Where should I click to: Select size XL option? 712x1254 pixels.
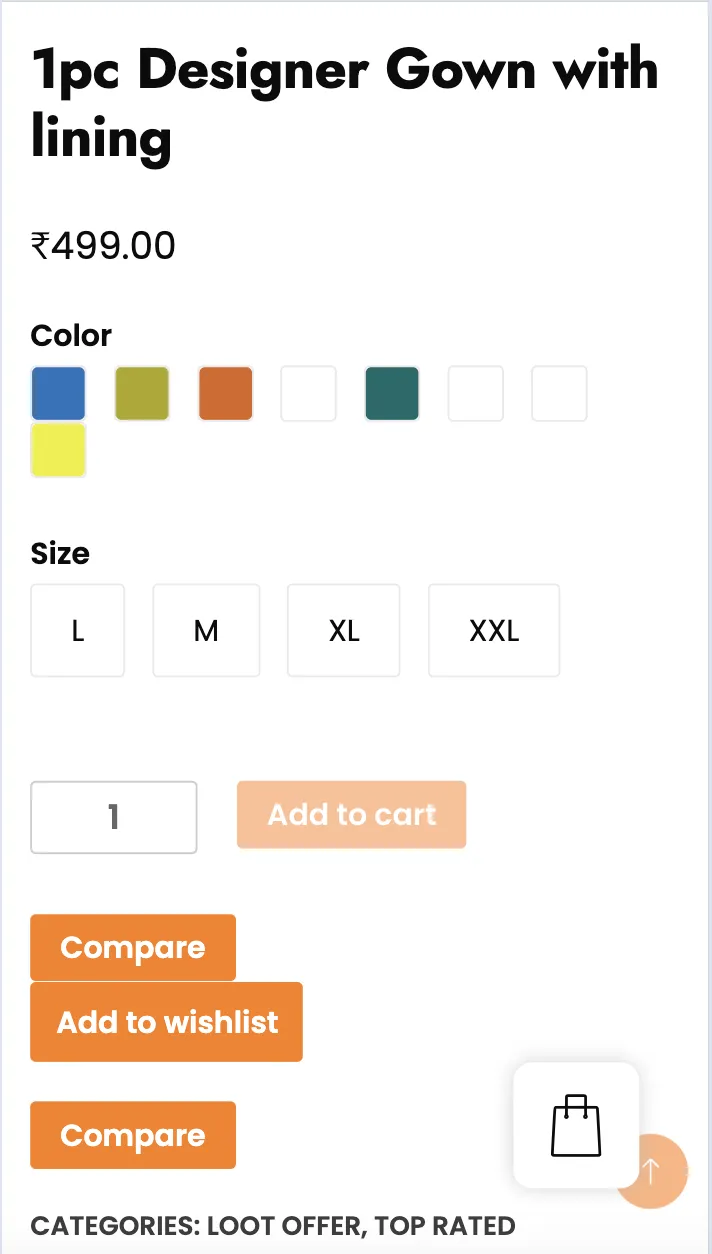(344, 631)
